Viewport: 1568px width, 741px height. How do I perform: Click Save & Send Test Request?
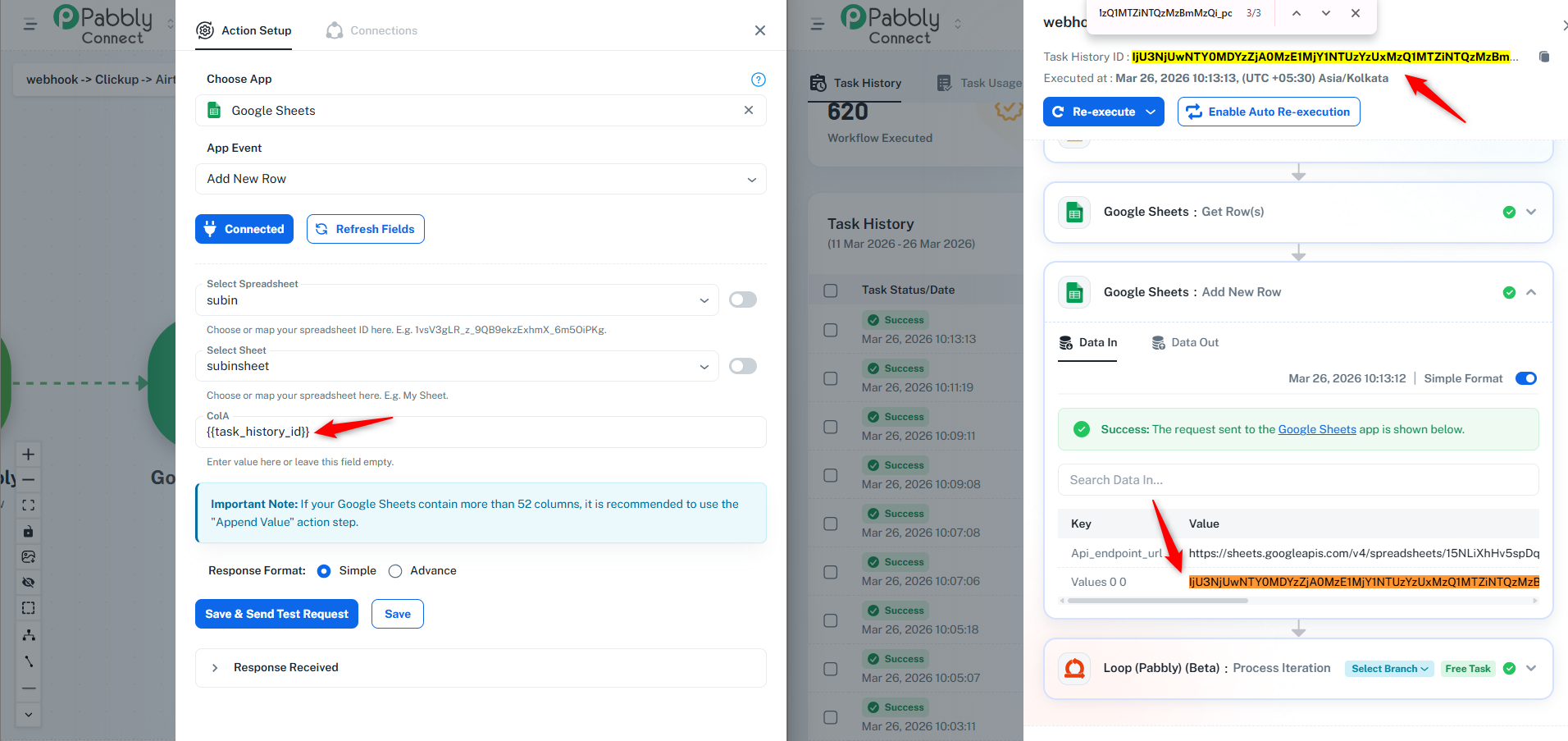point(276,614)
